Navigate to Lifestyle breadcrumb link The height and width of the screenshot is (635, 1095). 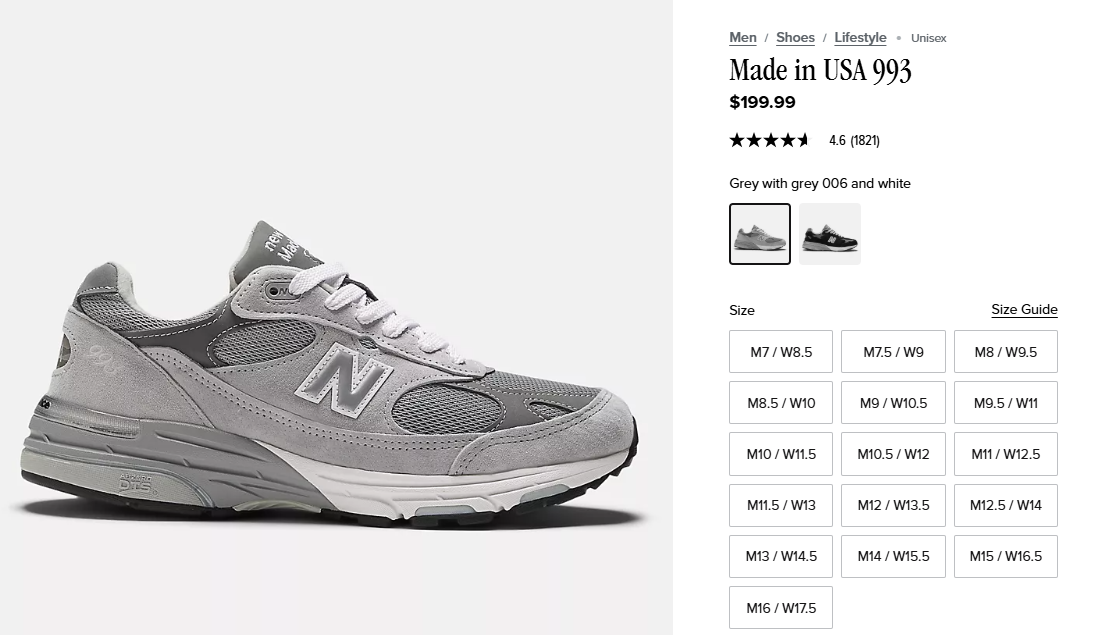[860, 38]
